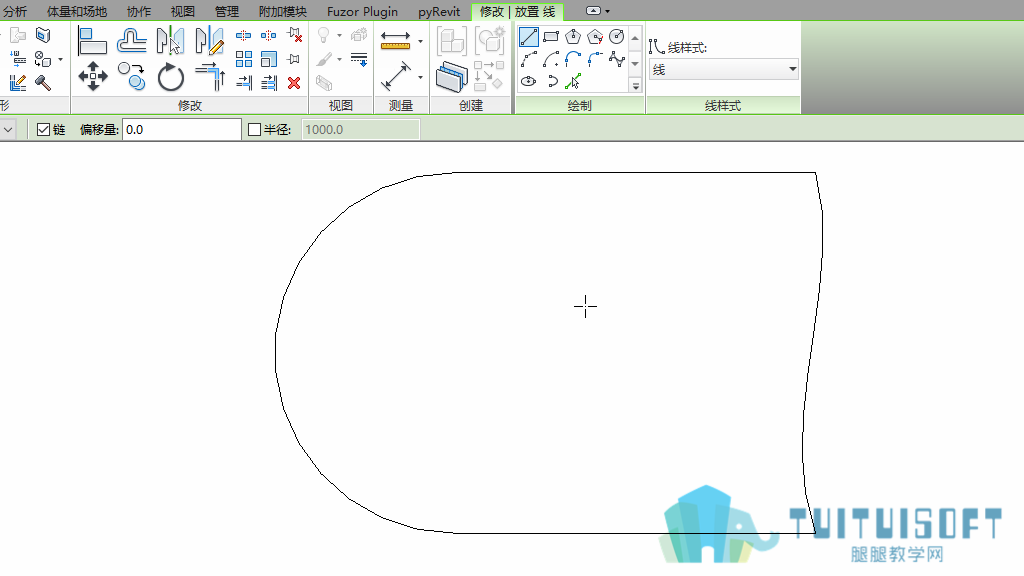Select the Spline draw tool

[x=616, y=59]
